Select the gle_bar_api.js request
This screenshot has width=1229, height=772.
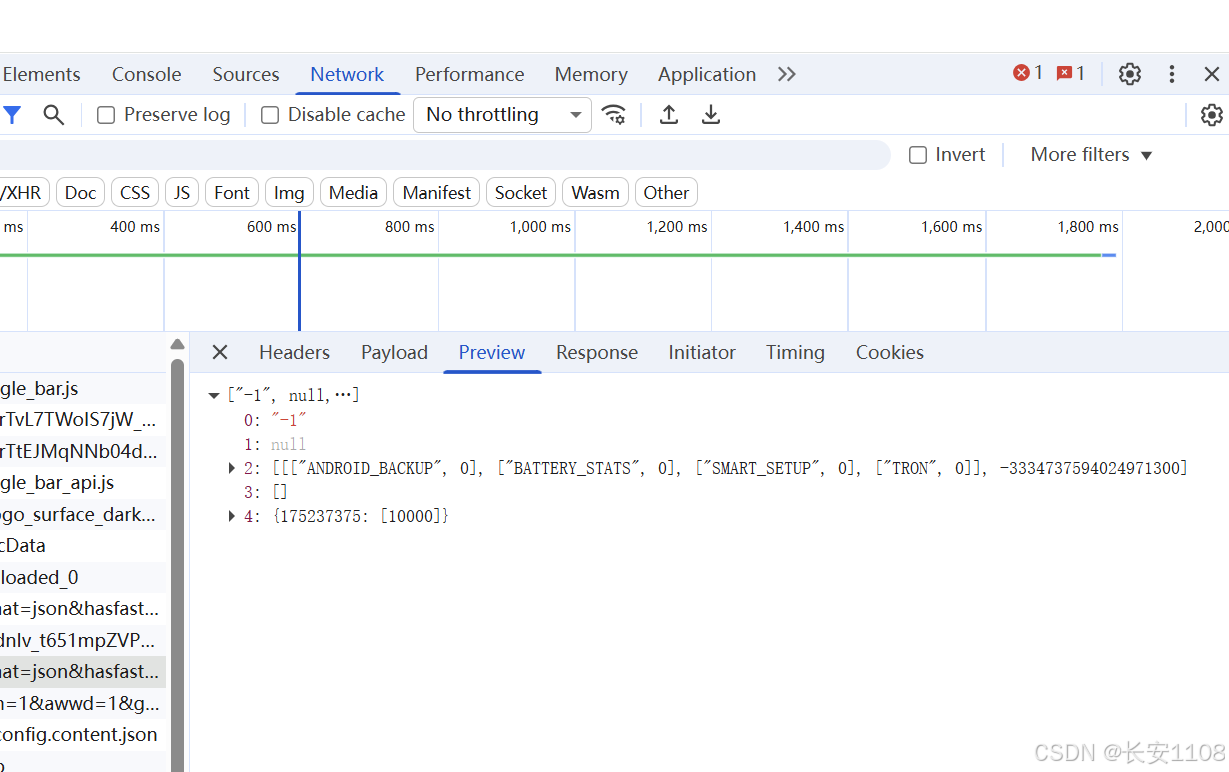coord(83,482)
